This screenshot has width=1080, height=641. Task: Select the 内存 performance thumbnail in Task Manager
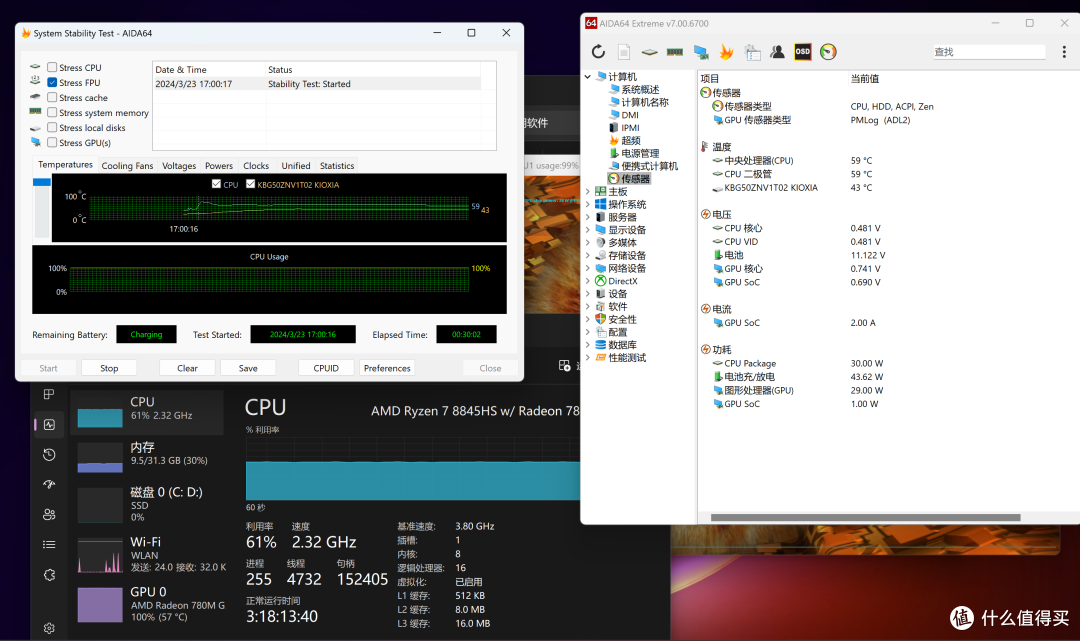point(100,458)
